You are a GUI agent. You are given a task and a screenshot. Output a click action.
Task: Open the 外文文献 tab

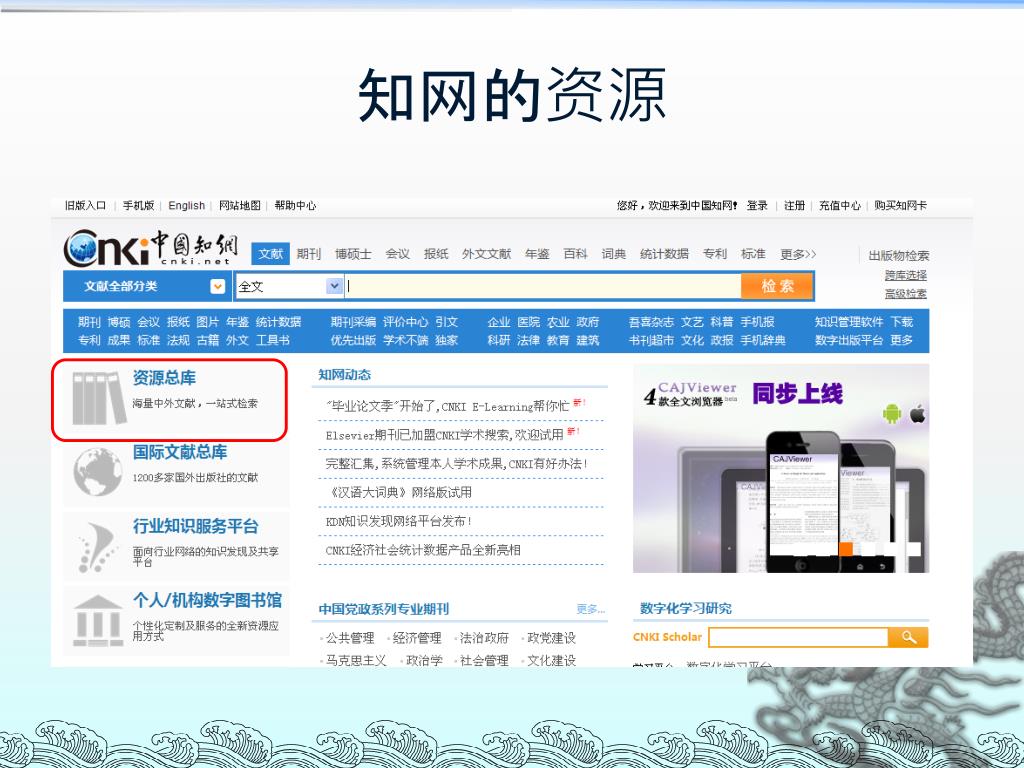click(487, 254)
